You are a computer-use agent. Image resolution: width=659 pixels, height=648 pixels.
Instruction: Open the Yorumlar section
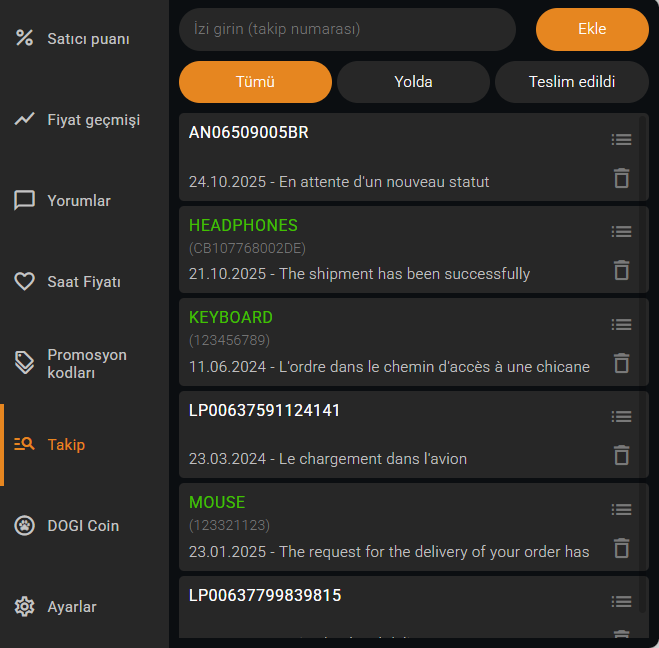(79, 201)
